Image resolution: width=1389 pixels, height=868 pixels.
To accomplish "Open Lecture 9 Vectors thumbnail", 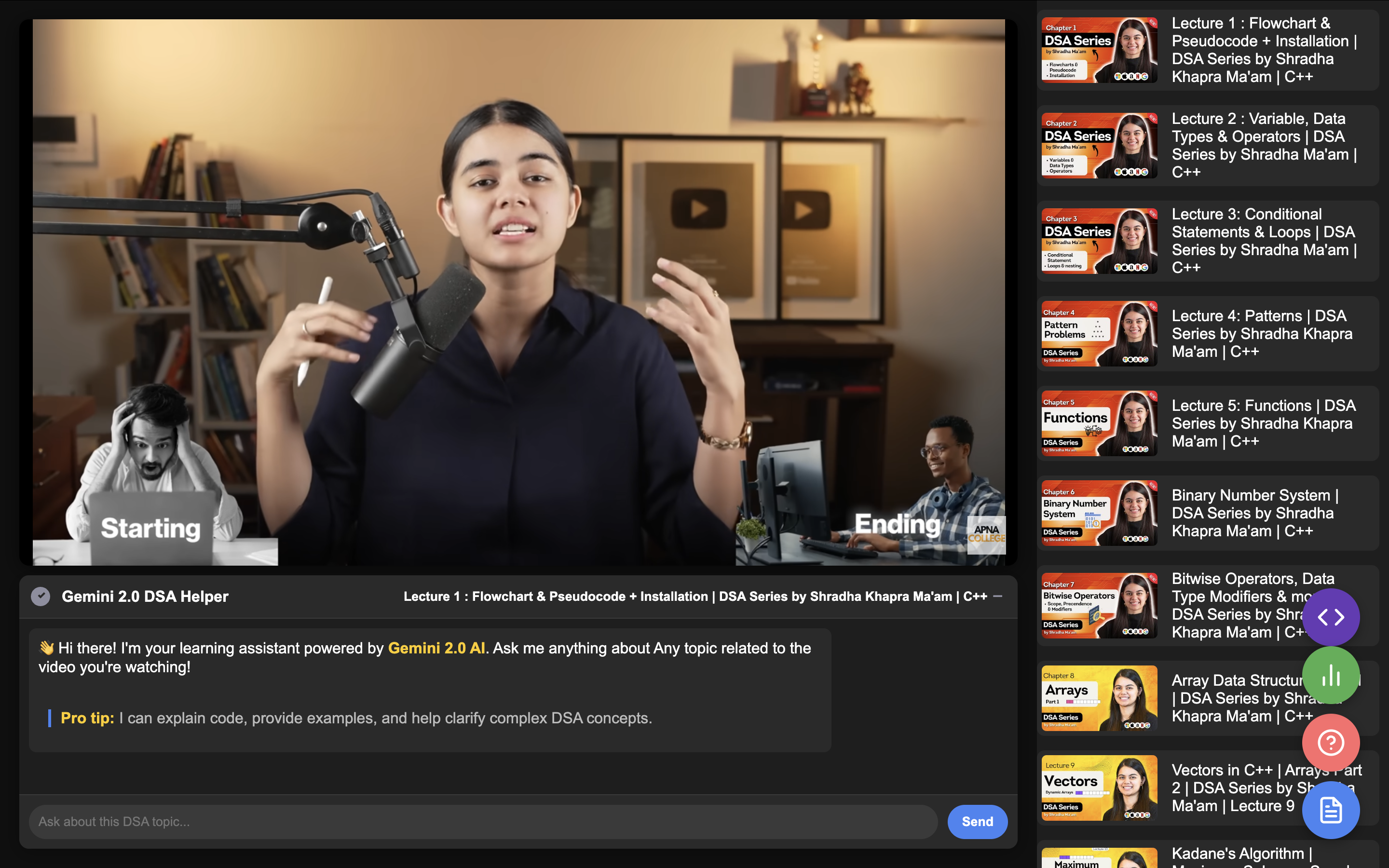I will coord(1099,787).
